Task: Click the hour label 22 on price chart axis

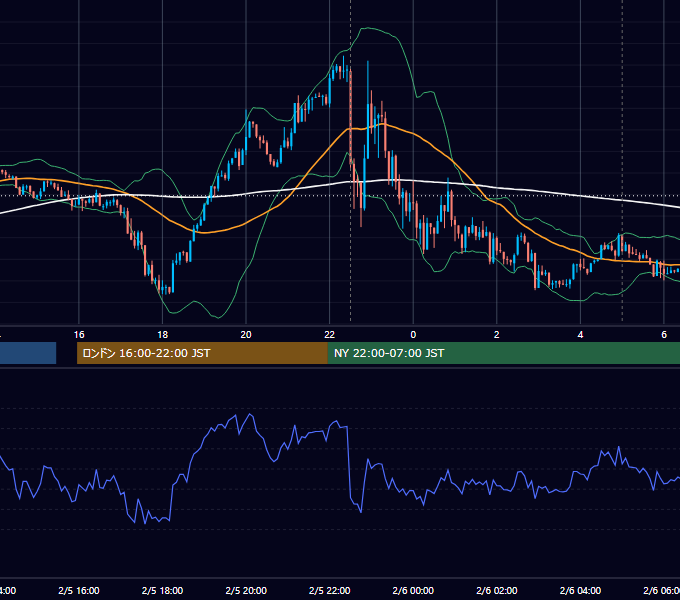Action: pos(330,335)
